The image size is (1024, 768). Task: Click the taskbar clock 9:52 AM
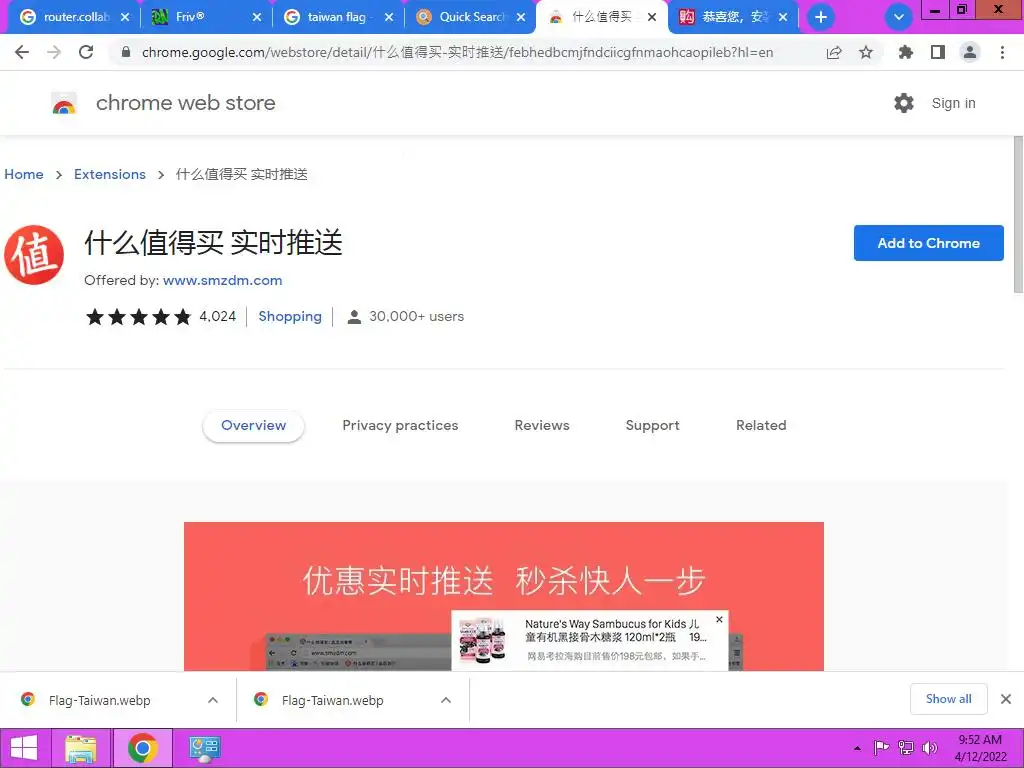coord(980,748)
